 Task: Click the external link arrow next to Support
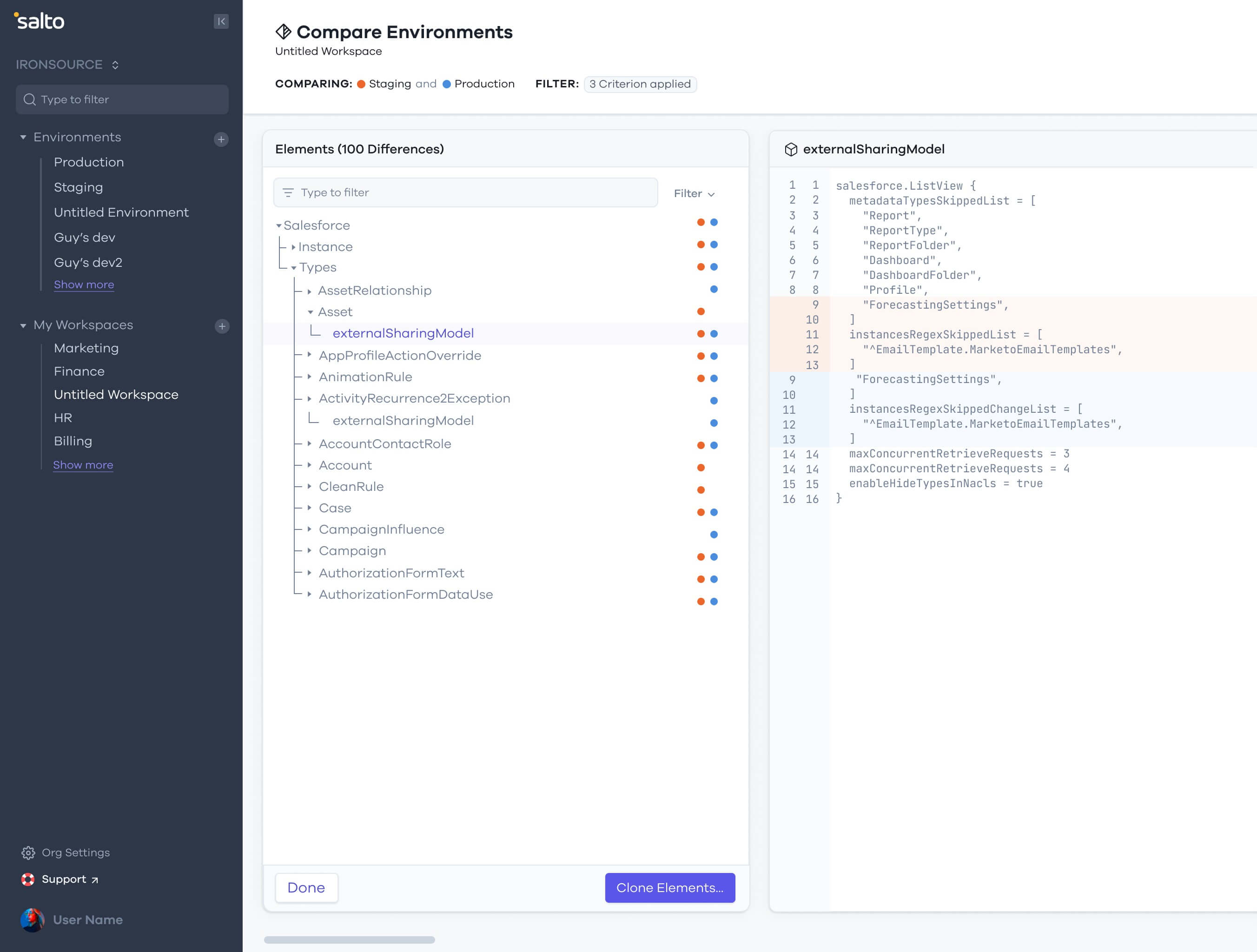pos(95,880)
